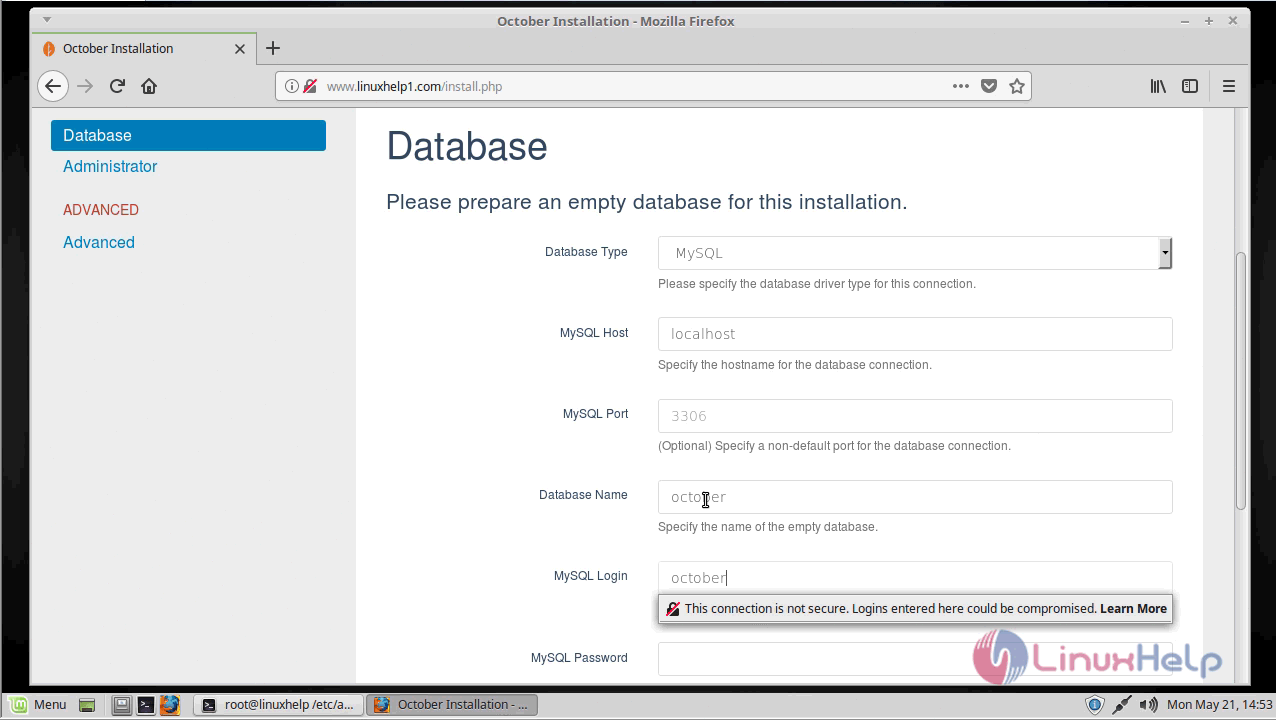Viewport: 1276px width, 720px height.
Task: Open the volume speaker tray icon
Action: tap(1148, 705)
